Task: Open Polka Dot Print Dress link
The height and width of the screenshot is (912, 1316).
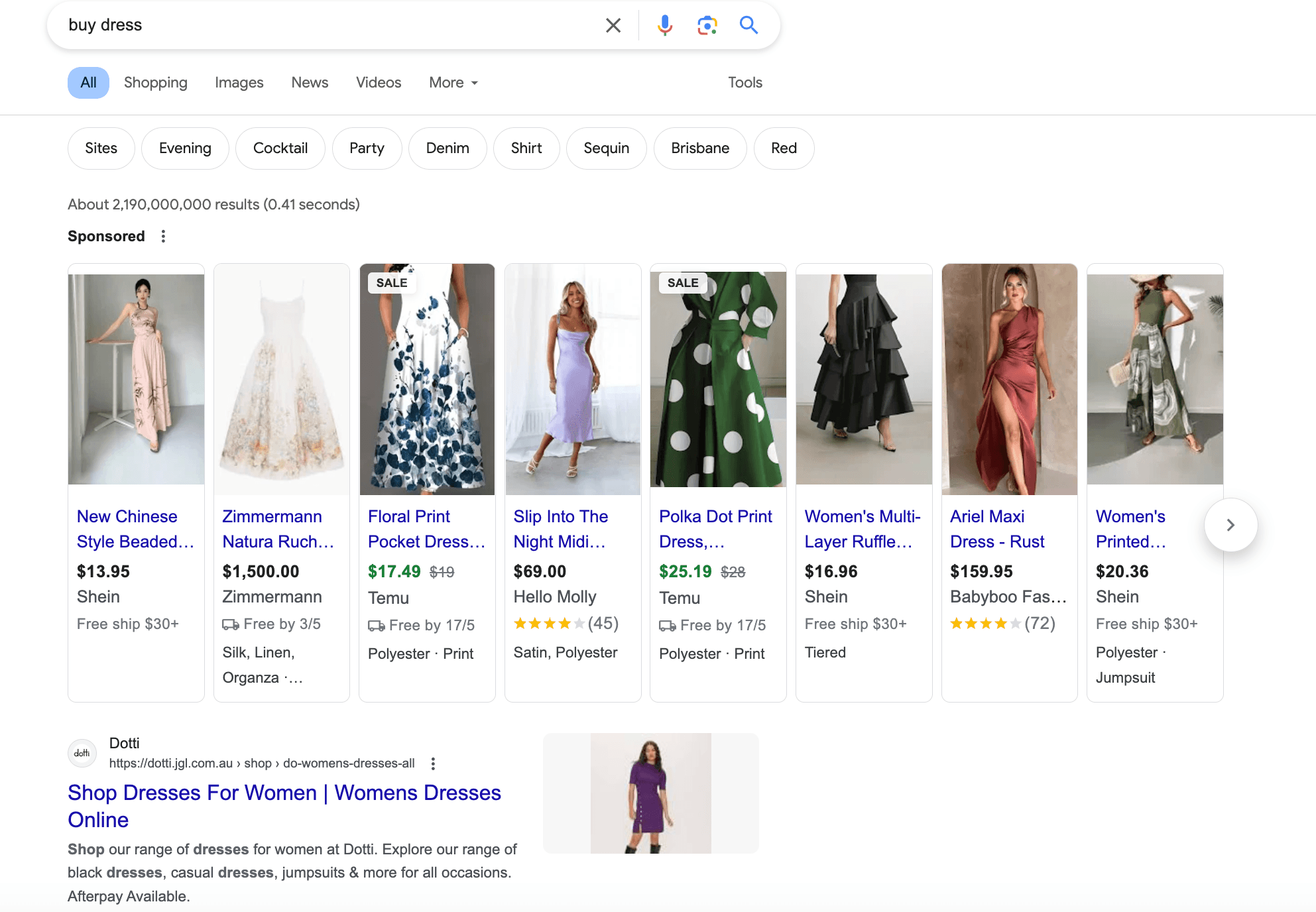Action: pyautogui.click(x=716, y=529)
